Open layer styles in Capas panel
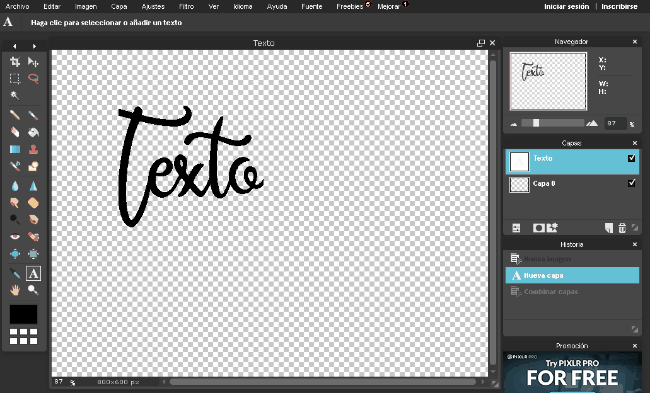This screenshot has height=393, width=650. (x=552, y=228)
